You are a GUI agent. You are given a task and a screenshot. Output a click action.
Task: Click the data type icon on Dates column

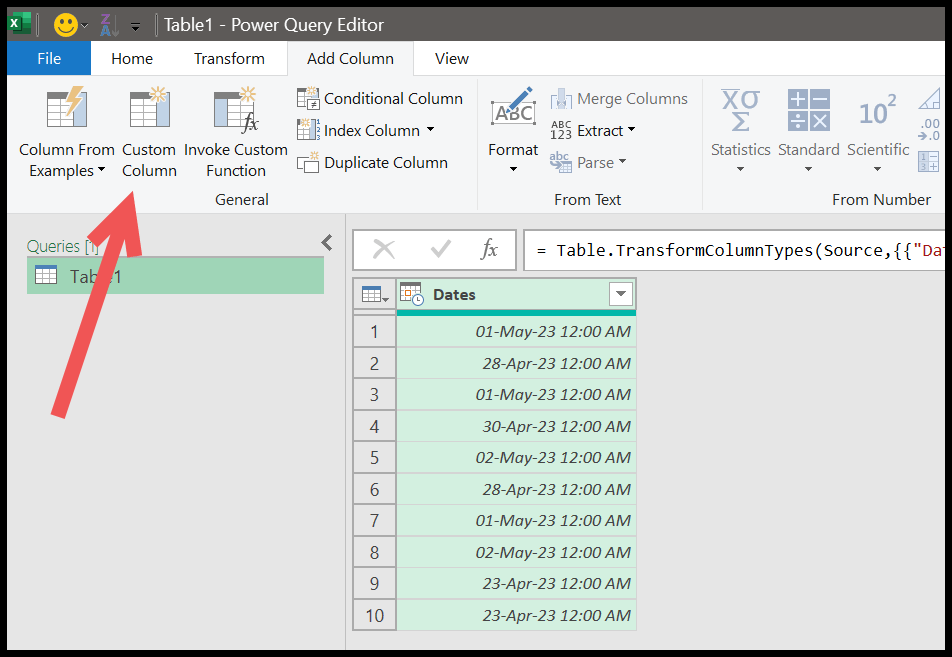coord(410,293)
